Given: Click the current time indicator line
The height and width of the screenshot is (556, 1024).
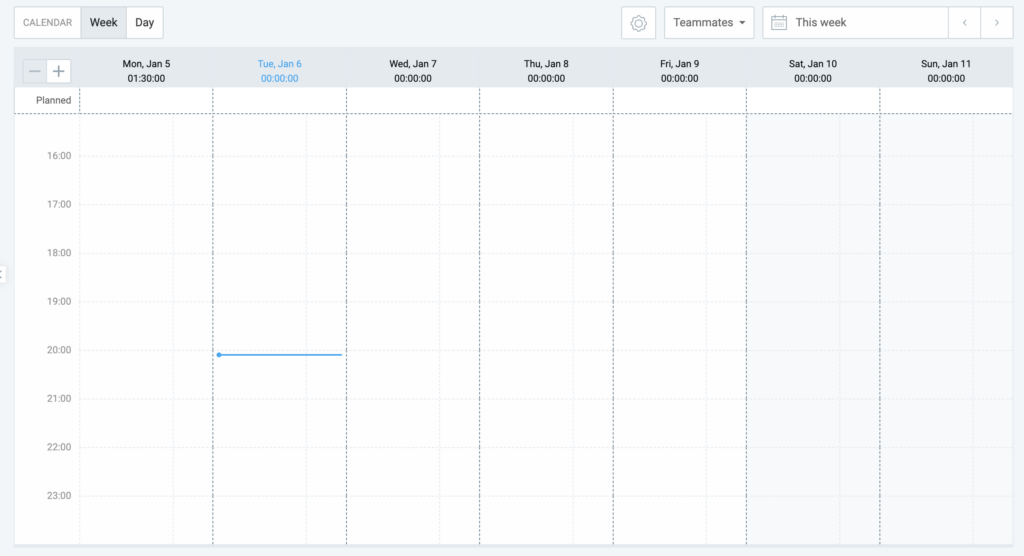Looking at the screenshot, I should coord(280,355).
